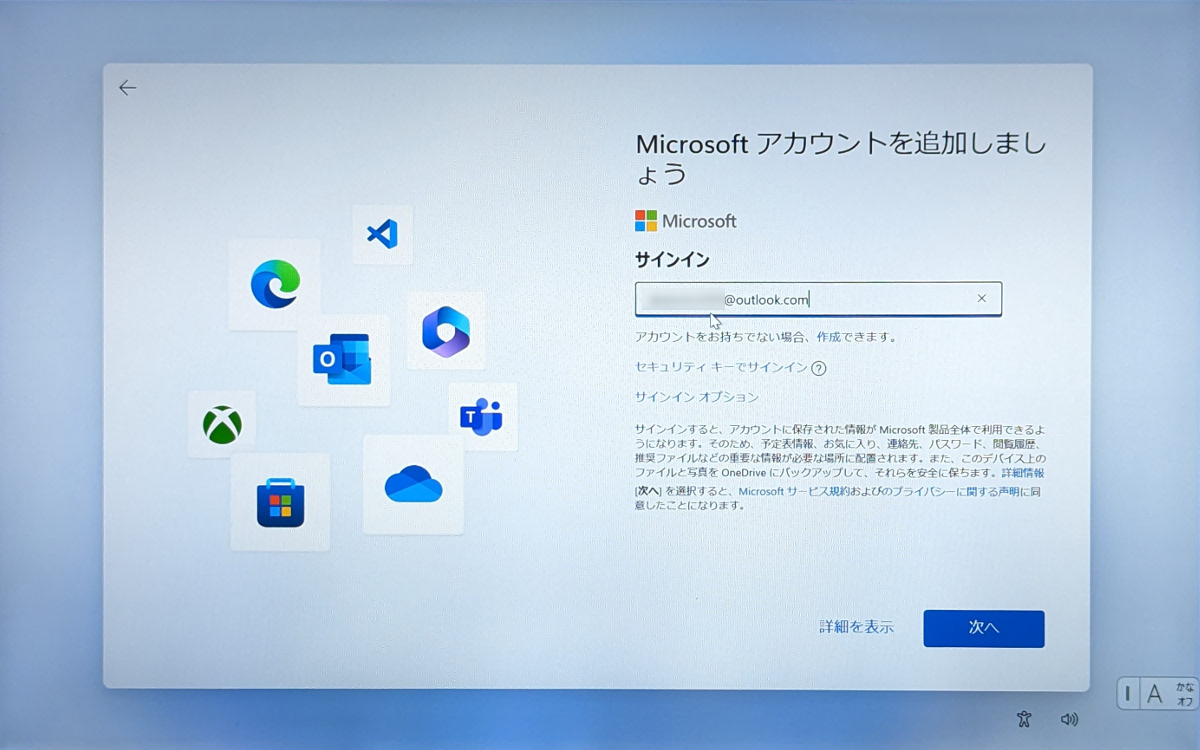Click the Outlook icon

point(344,360)
